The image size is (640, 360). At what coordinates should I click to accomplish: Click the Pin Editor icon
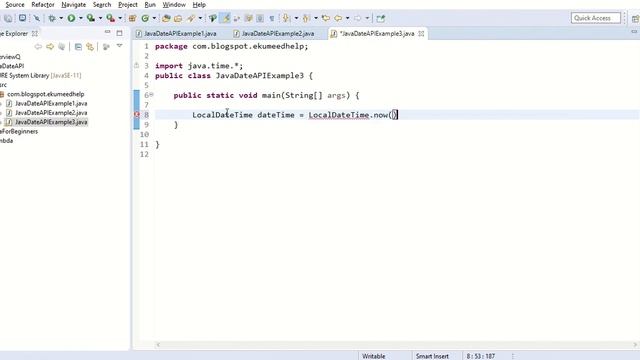[x=380, y=18]
